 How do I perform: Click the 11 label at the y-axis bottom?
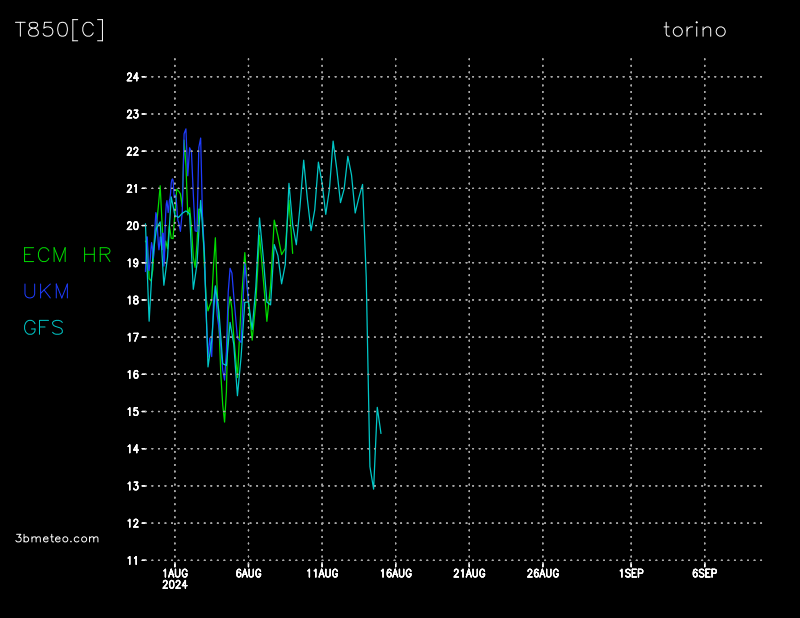pos(132,561)
